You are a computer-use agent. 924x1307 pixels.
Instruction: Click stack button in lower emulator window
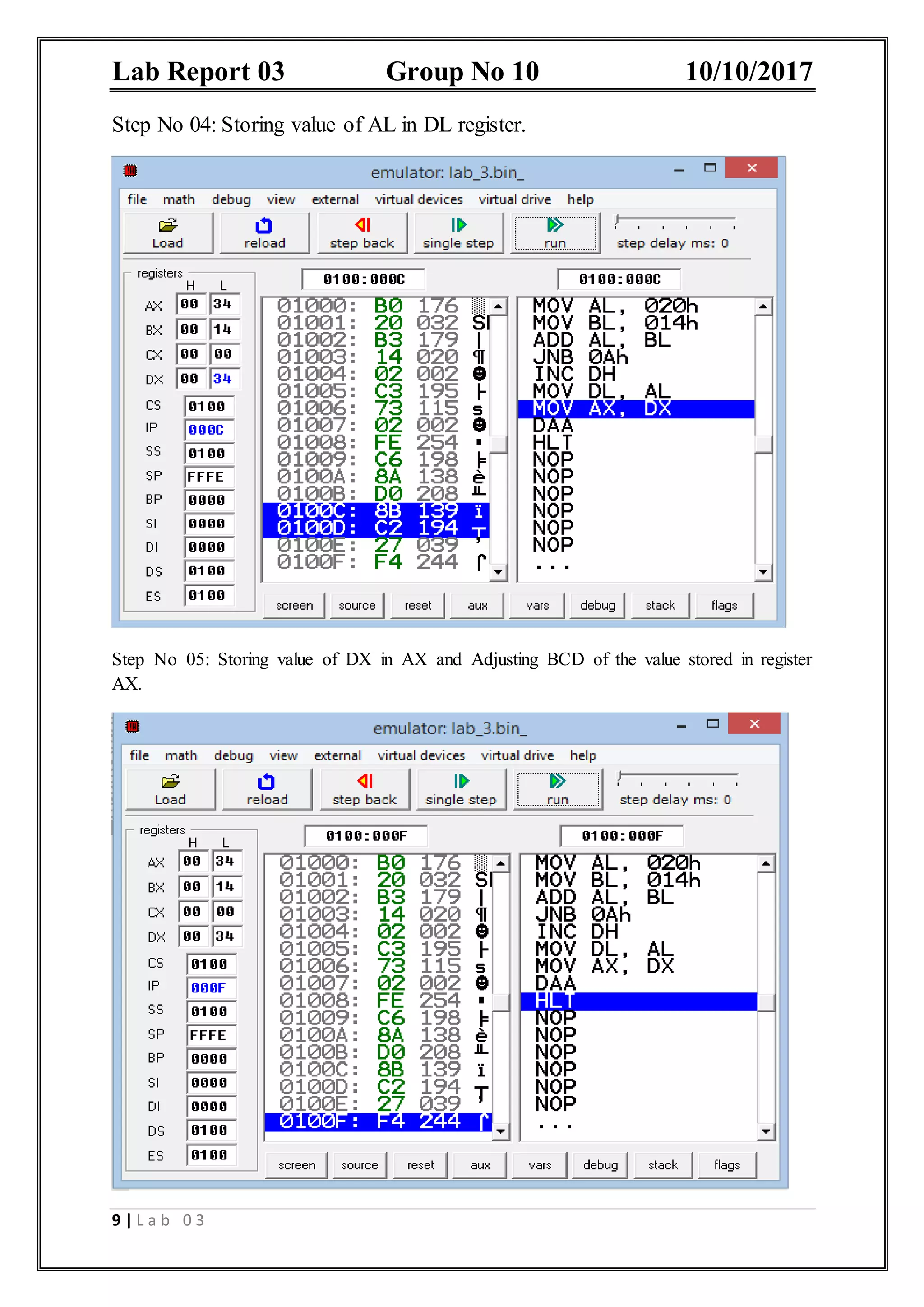tap(663, 1165)
